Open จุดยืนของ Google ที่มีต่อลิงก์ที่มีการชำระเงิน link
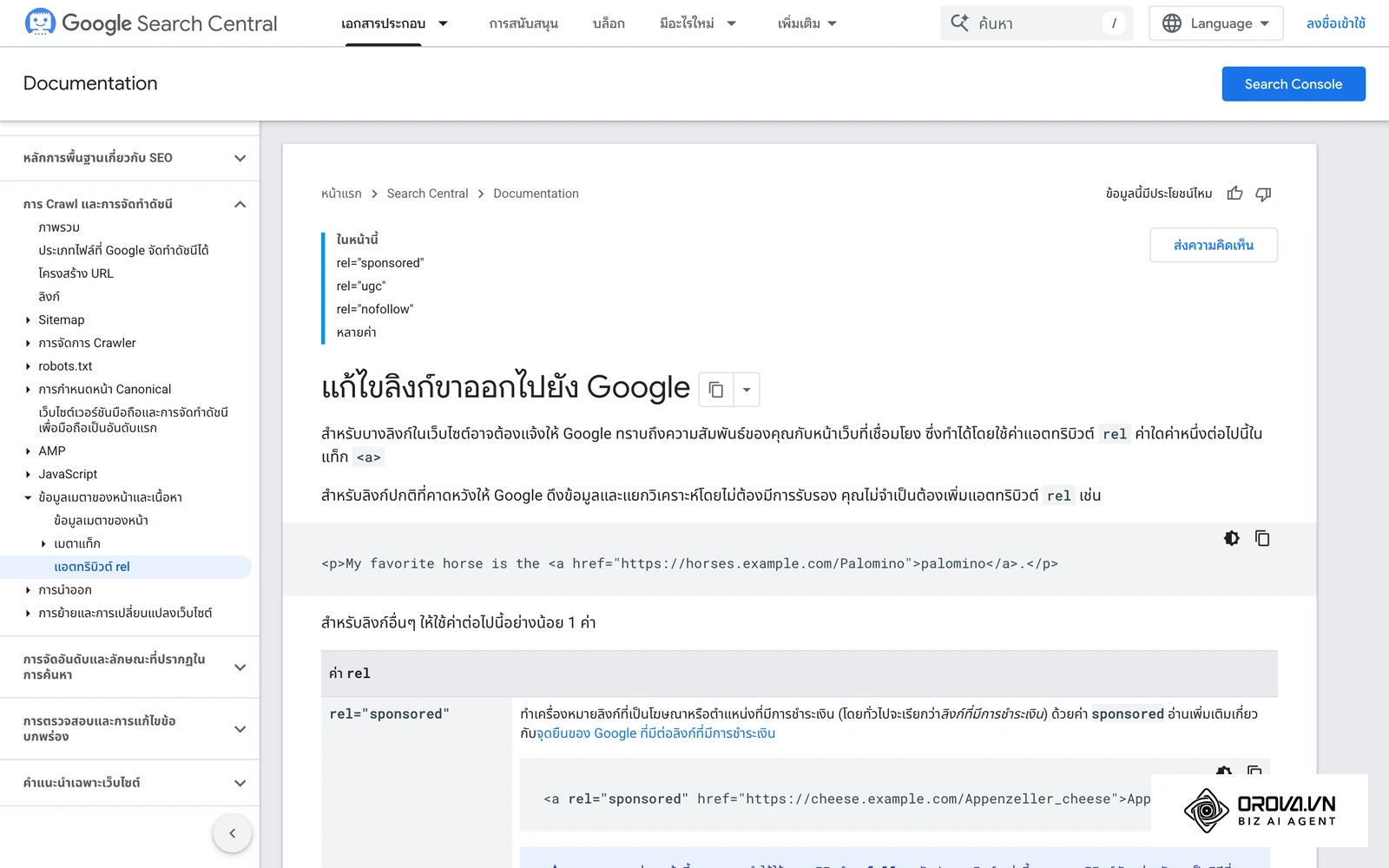 656,733
